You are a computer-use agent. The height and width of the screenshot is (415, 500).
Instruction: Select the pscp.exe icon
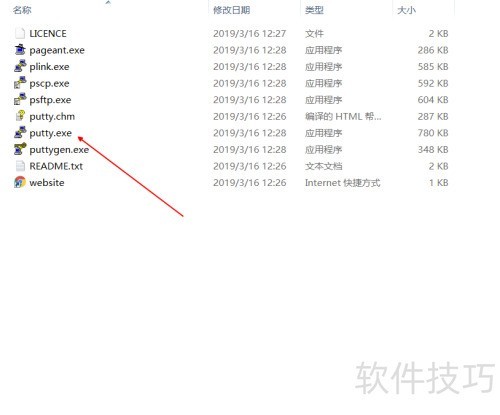(20, 83)
